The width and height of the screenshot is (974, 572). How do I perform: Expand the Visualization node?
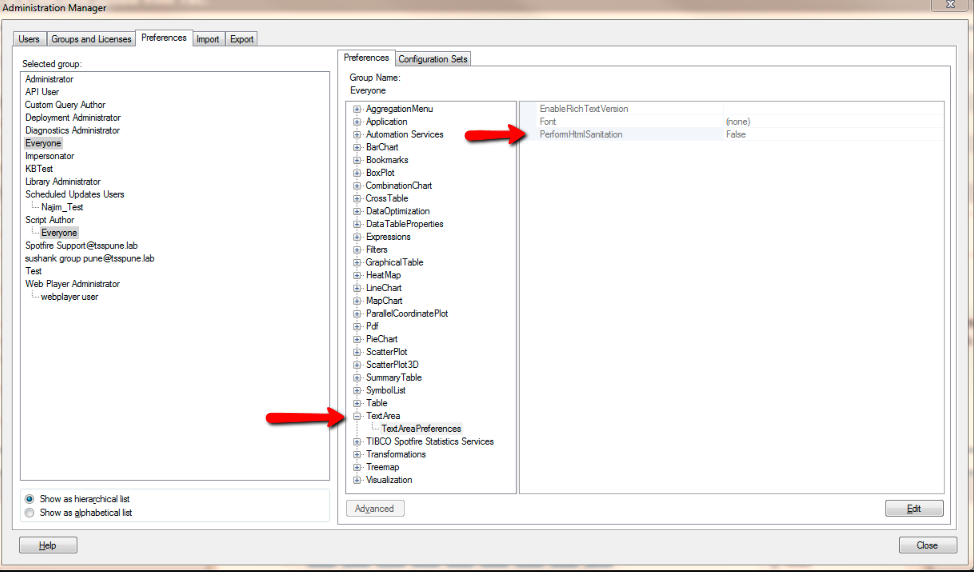point(357,480)
